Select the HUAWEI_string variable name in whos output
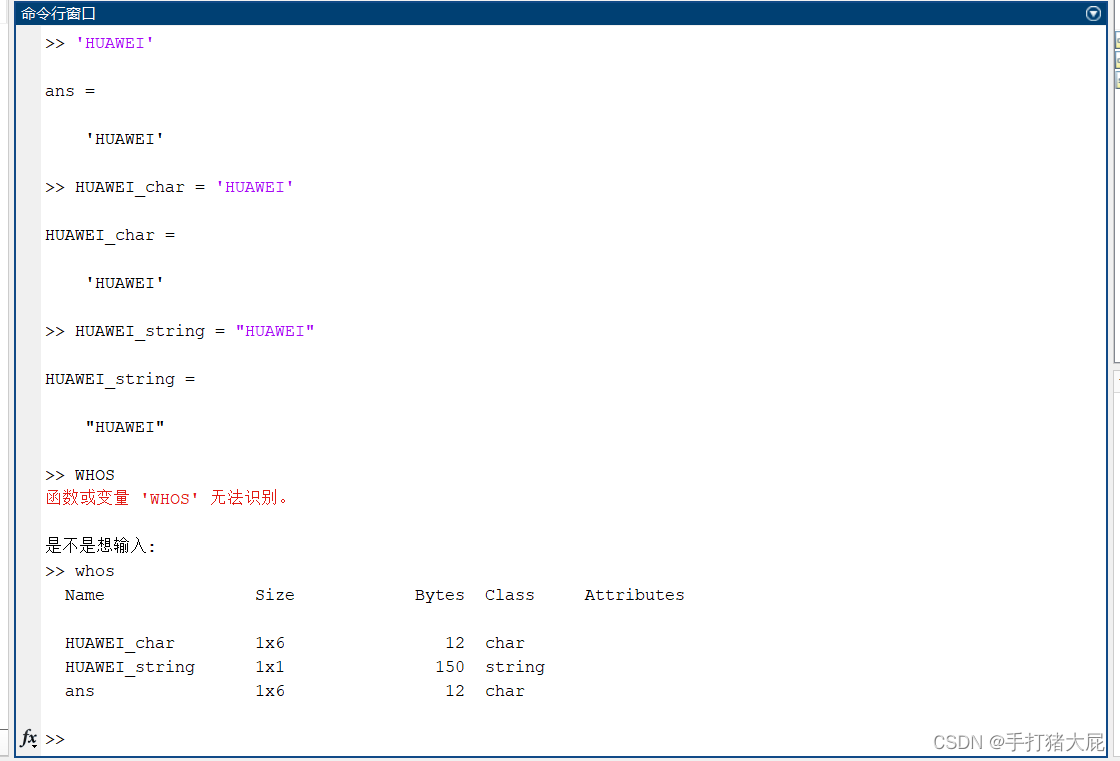The width and height of the screenshot is (1120, 761). pos(130,666)
